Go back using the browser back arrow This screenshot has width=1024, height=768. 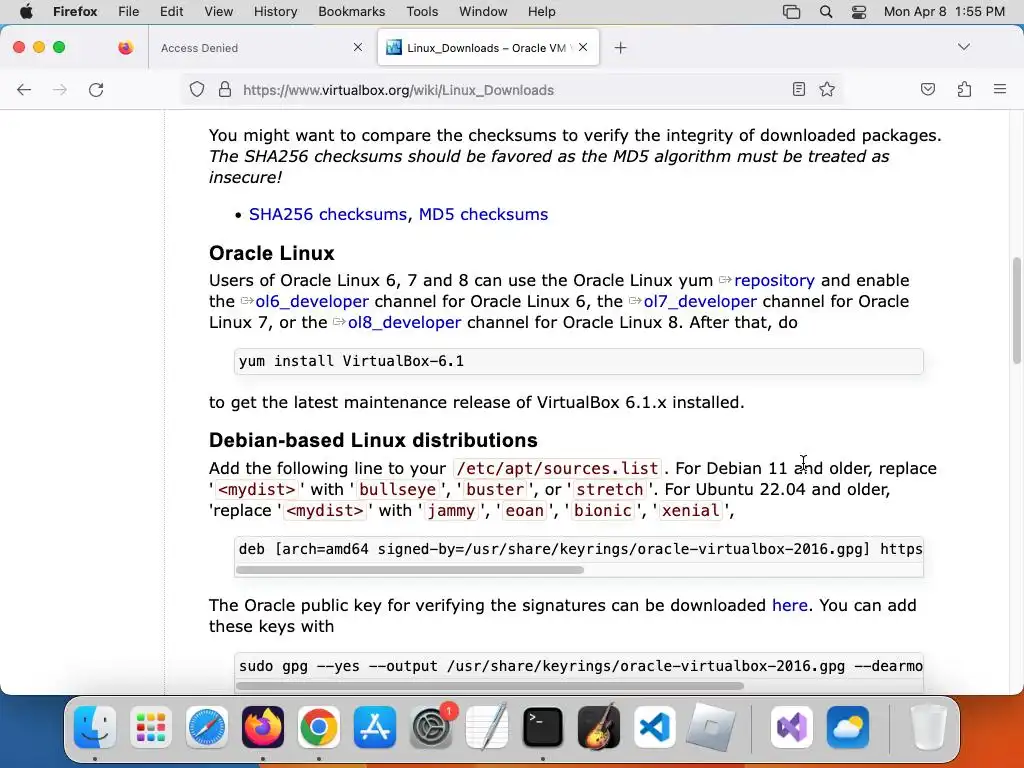tap(24, 89)
